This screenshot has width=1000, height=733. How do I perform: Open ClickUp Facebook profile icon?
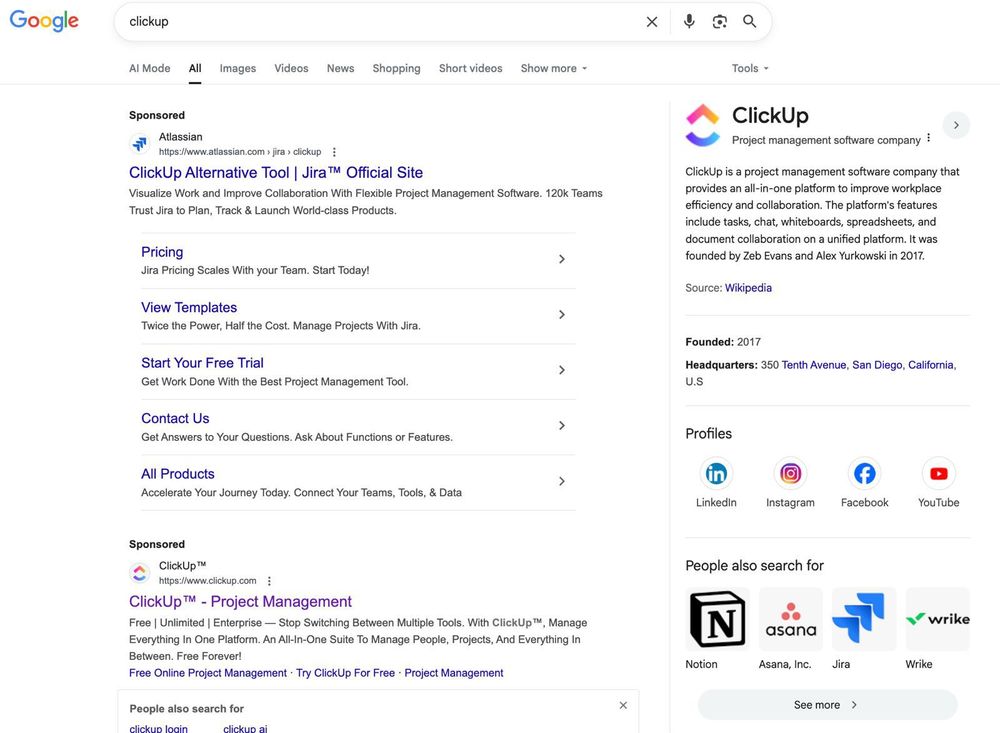(x=864, y=473)
